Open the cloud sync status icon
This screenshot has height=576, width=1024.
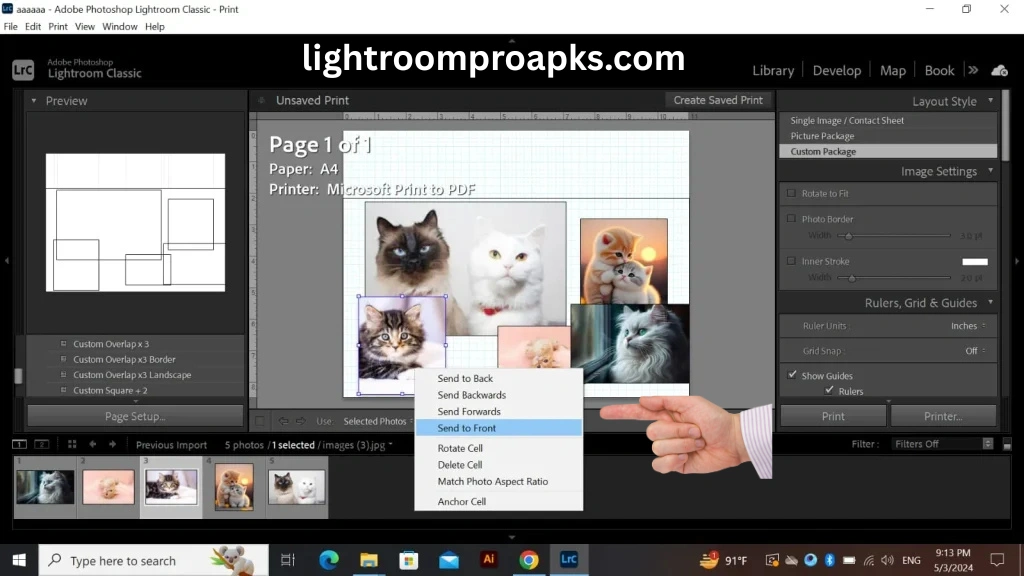pos(1000,71)
